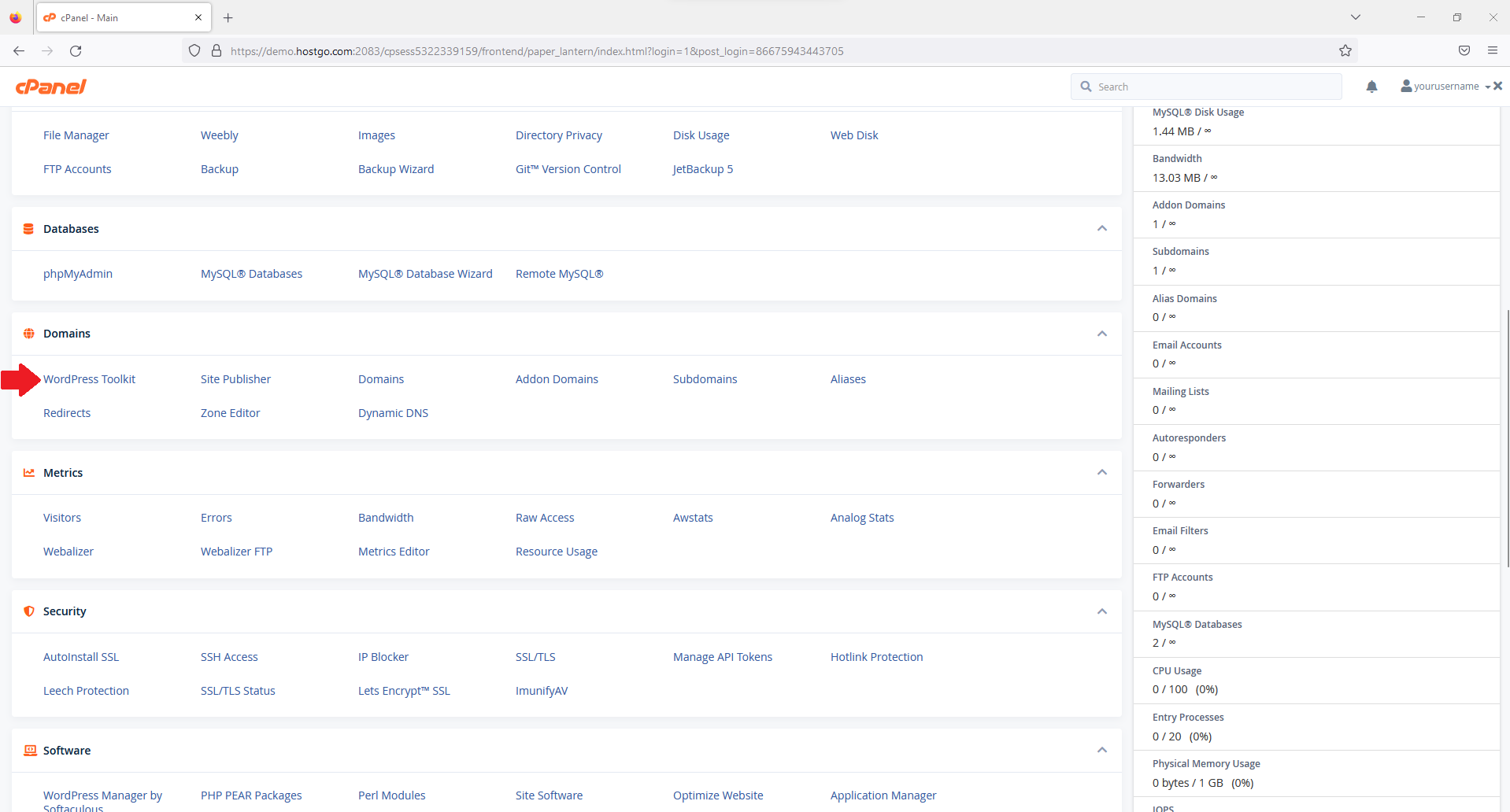Open WordPress Toolkit
The width and height of the screenshot is (1510, 812).
coord(89,379)
